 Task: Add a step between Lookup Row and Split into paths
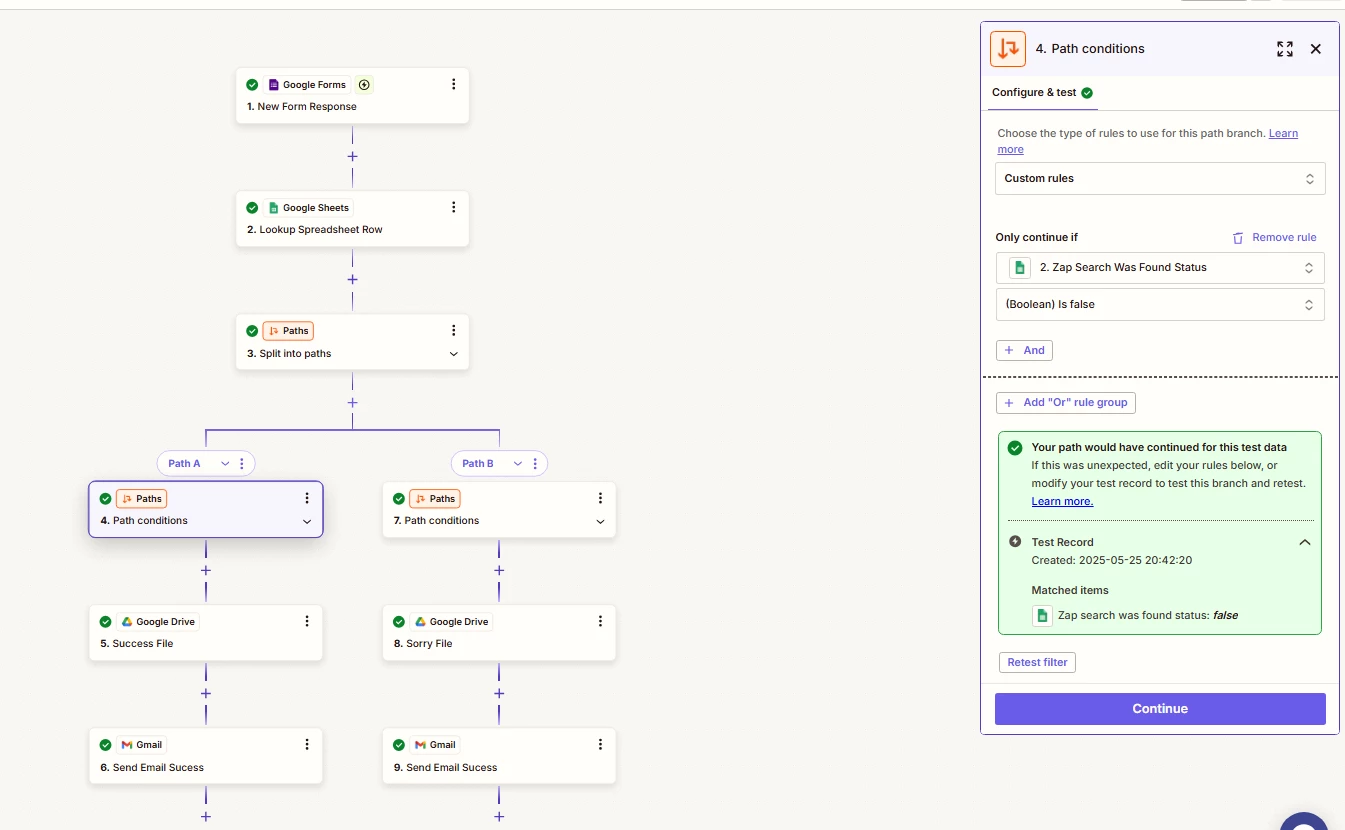[352, 280]
